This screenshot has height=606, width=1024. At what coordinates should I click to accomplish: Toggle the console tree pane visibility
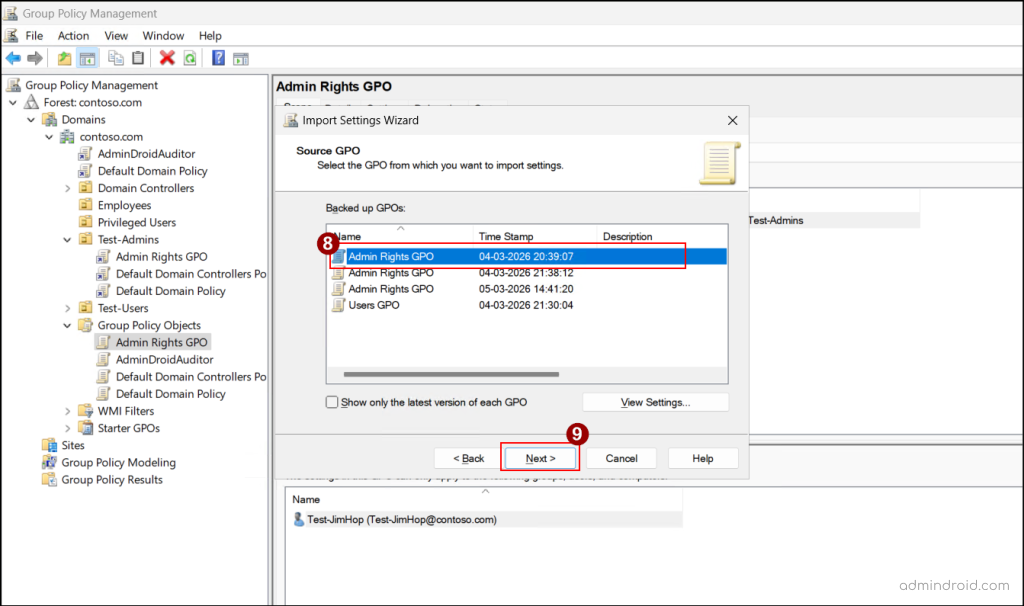87,57
